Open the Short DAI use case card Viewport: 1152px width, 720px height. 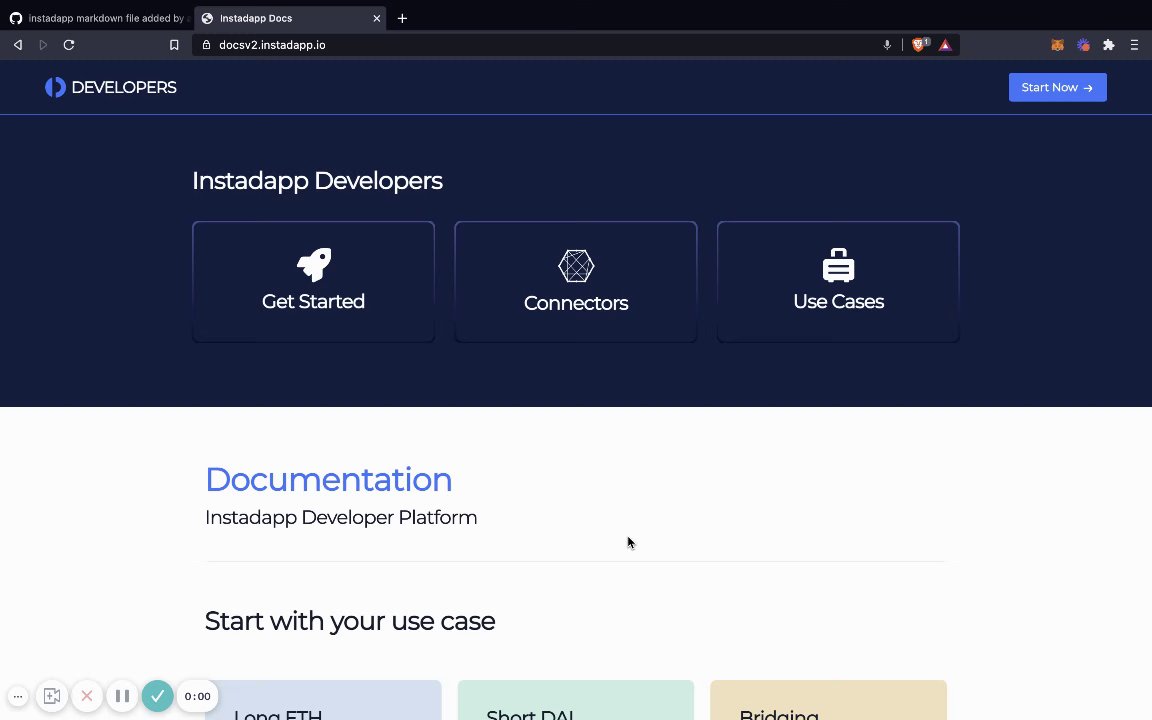point(575,700)
